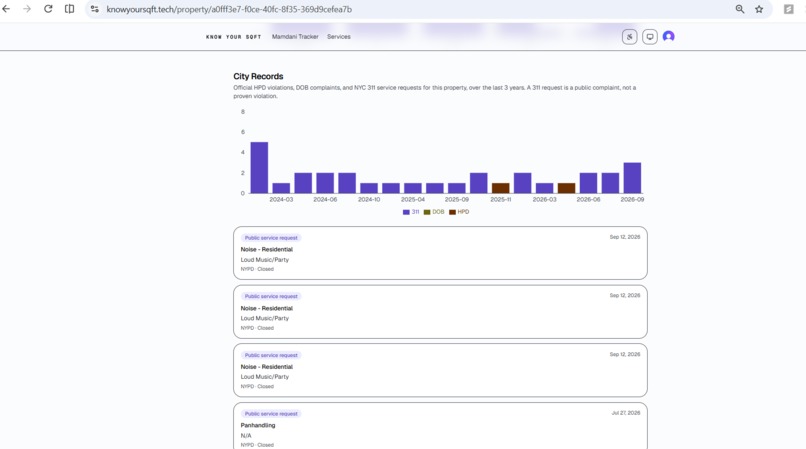Go to KNOW YOUR SQFT home logo

point(234,37)
